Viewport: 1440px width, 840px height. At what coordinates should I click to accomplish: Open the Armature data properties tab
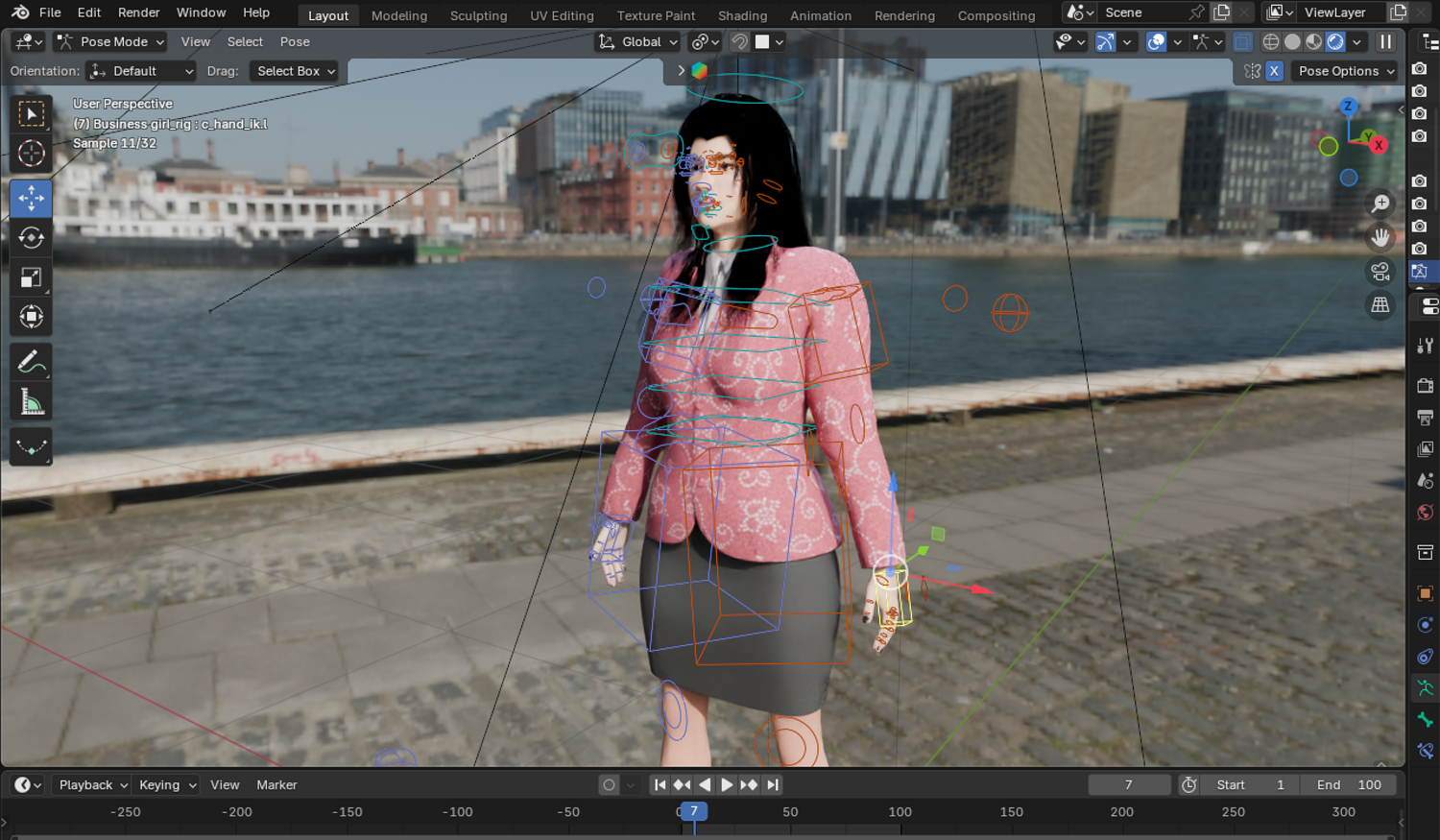coord(1426,688)
